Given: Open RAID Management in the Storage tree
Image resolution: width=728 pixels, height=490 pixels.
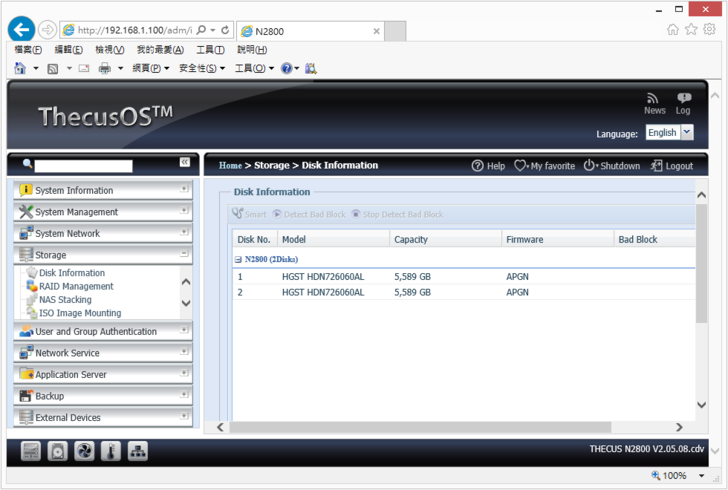Looking at the screenshot, I should [76, 286].
